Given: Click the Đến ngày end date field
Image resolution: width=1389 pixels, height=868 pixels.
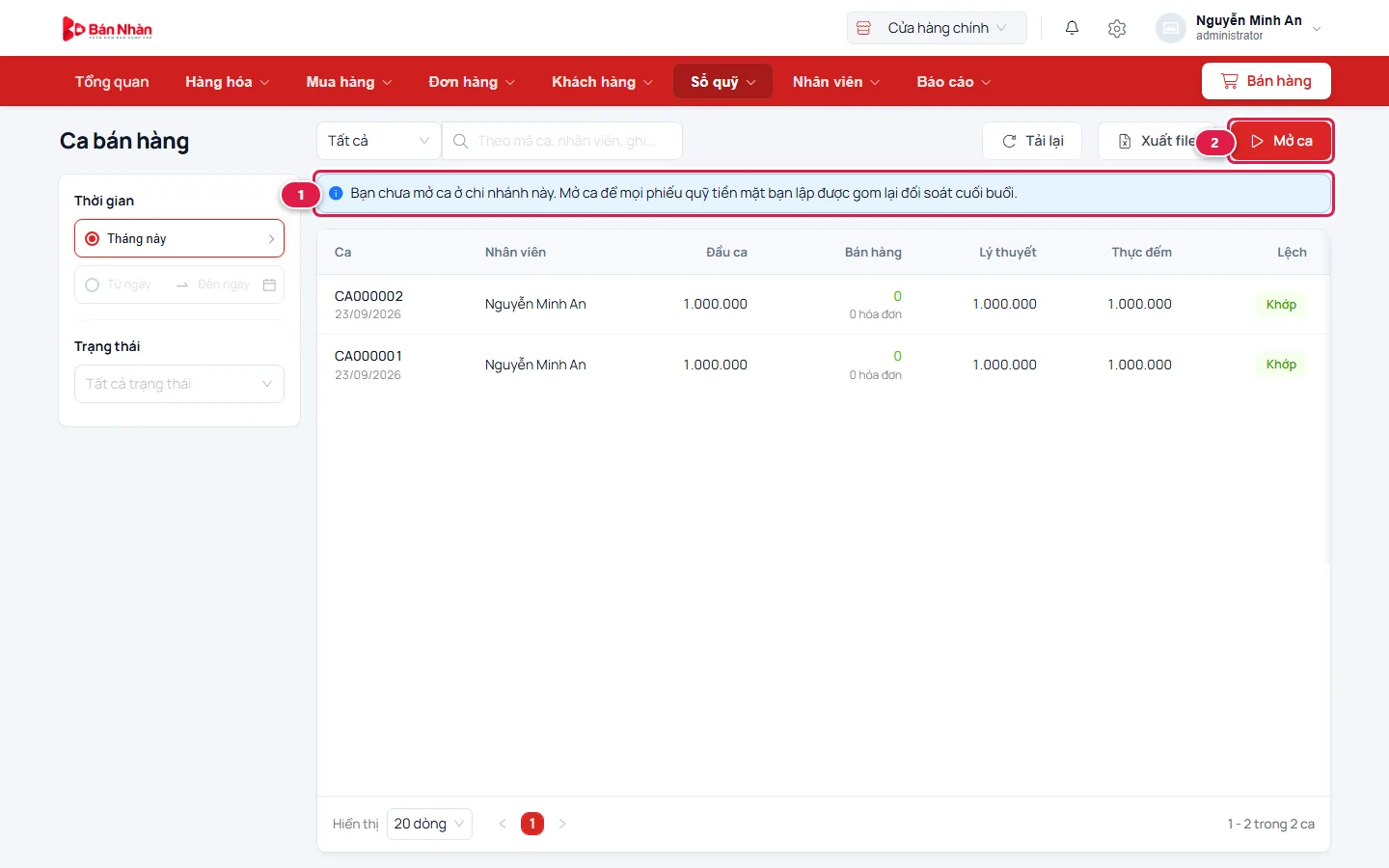Looking at the screenshot, I should click(x=225, y=285).
